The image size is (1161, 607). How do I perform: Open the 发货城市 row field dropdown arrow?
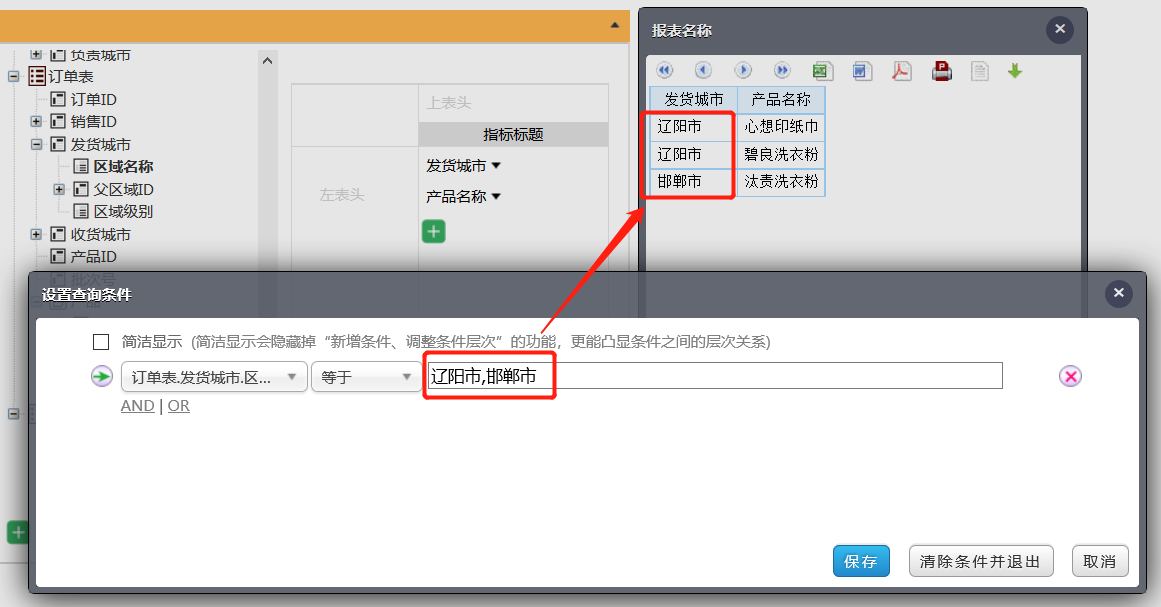496,166
